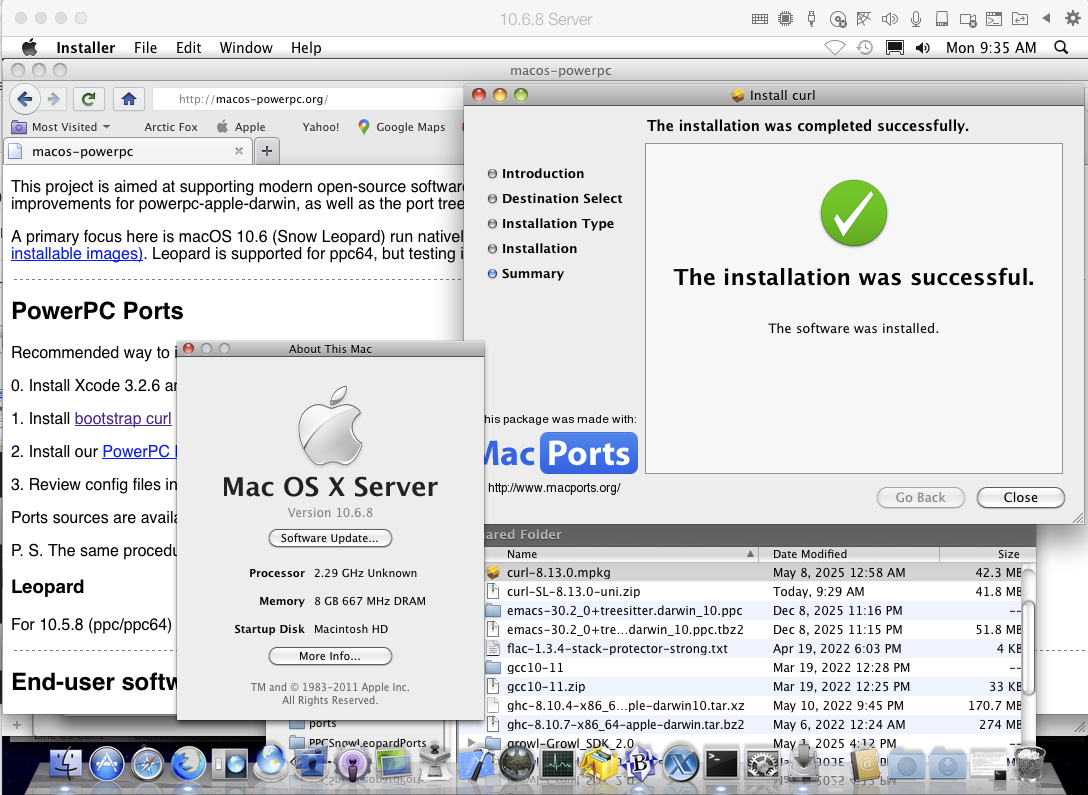Close the macos-powerpc tab with x
The height and width of the screenshot is (795, 1088).
coord(239,151)
